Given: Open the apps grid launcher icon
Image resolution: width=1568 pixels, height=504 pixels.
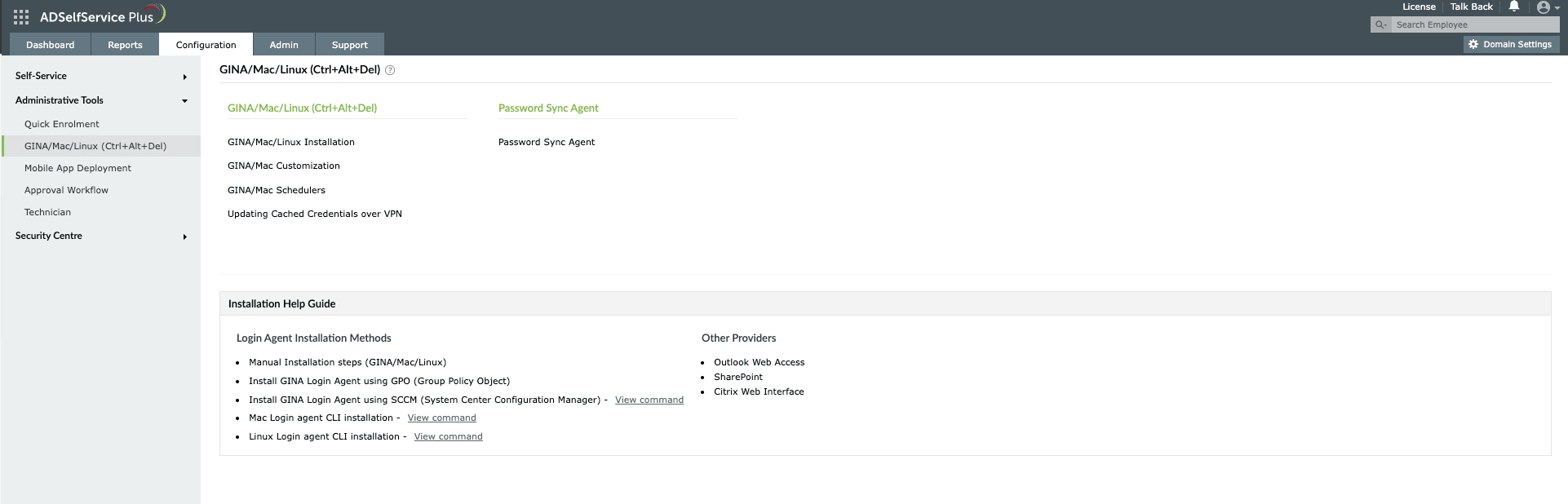Looking at the screenshot, I should click(x=21, y=16).
